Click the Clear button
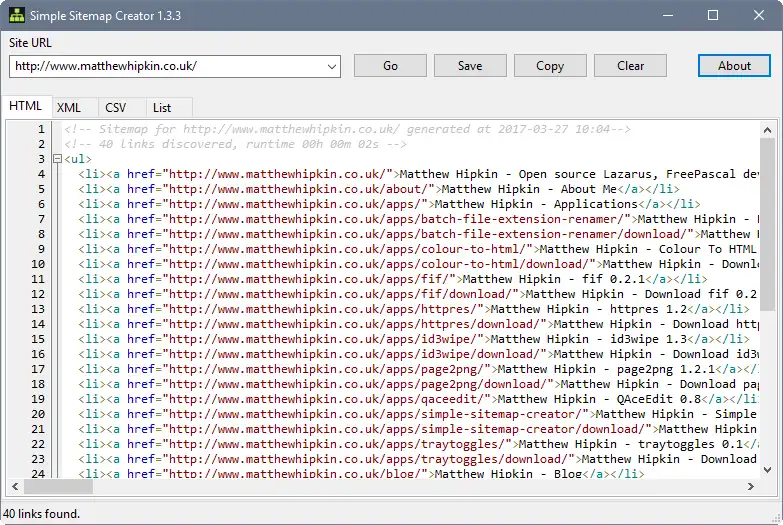Image resolution: width=783 pixels, height=525 pixels. pos(630,66)
